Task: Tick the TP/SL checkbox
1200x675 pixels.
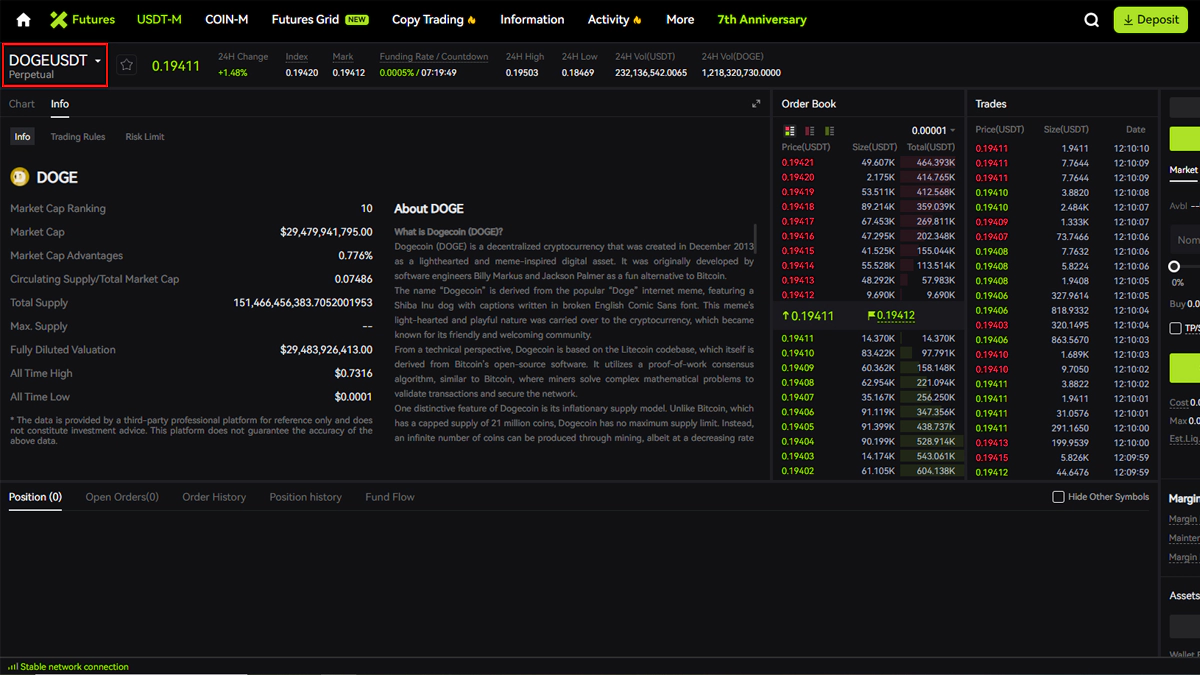Action: tap(1175, 328)
